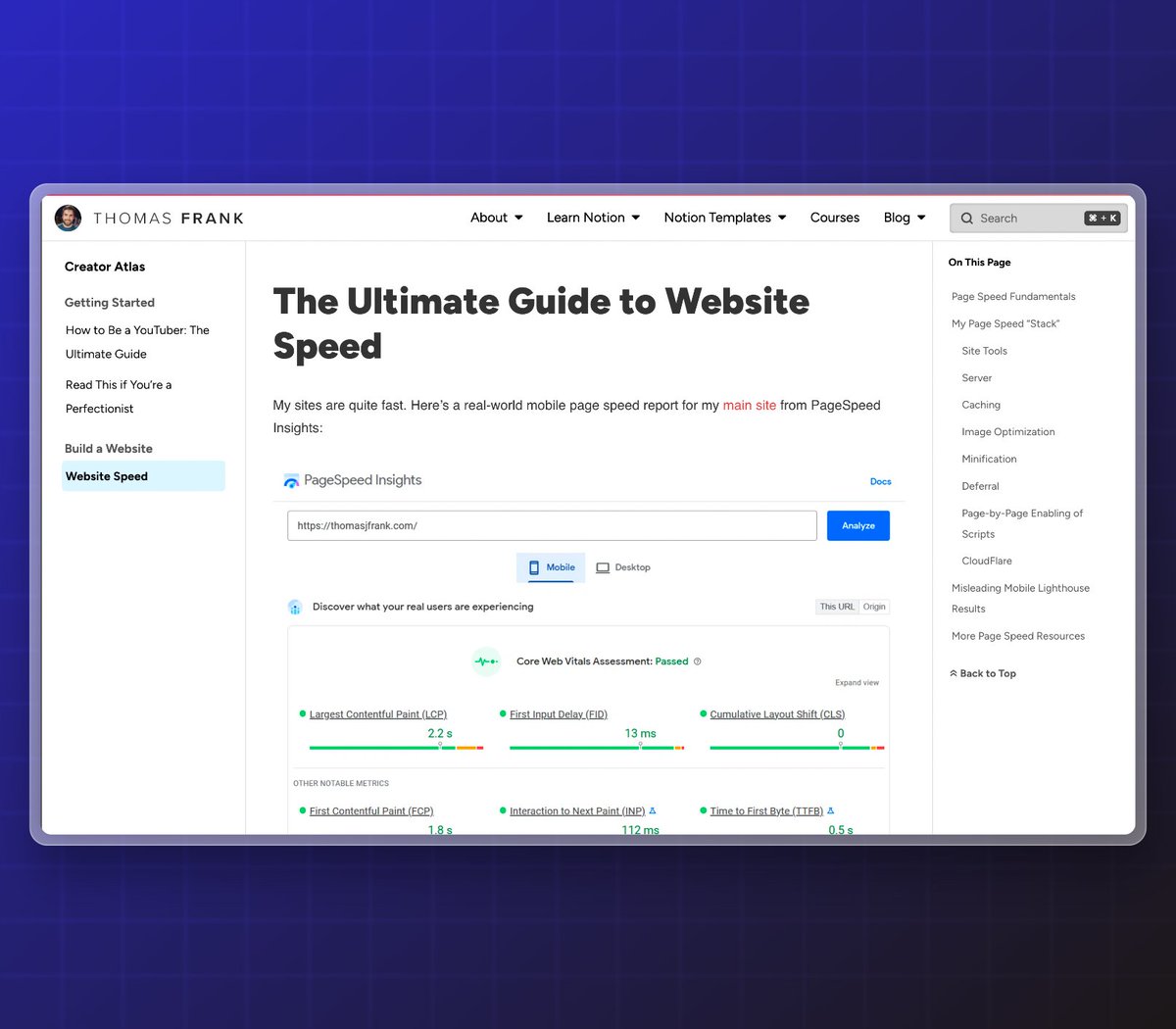Click the help icon beside Passed
This screenshot has height=1029, width=1176.
click(x=698, y=661)
